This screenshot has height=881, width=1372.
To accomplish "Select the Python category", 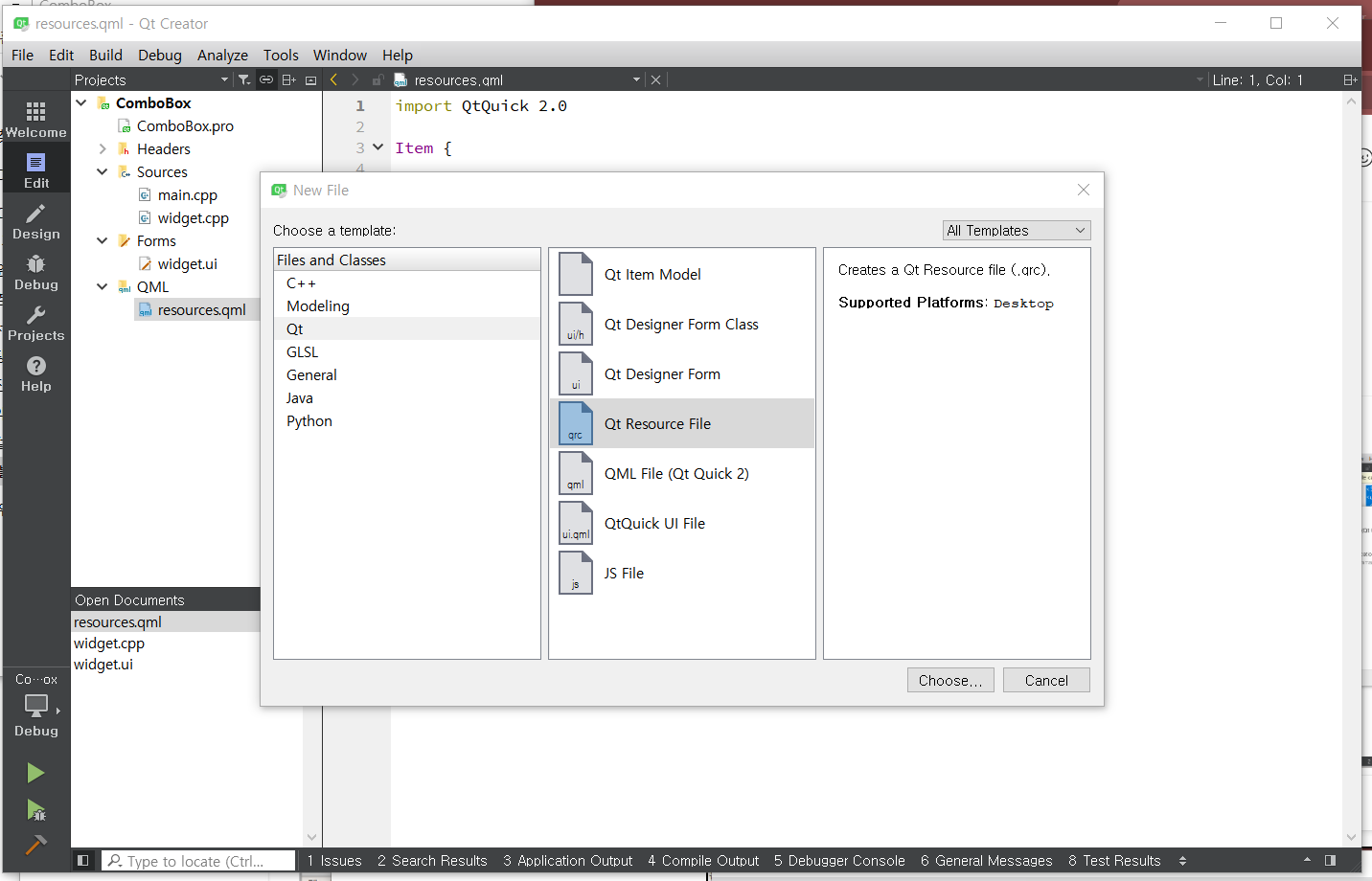I will pyautogui.click(x=407, y=421).
